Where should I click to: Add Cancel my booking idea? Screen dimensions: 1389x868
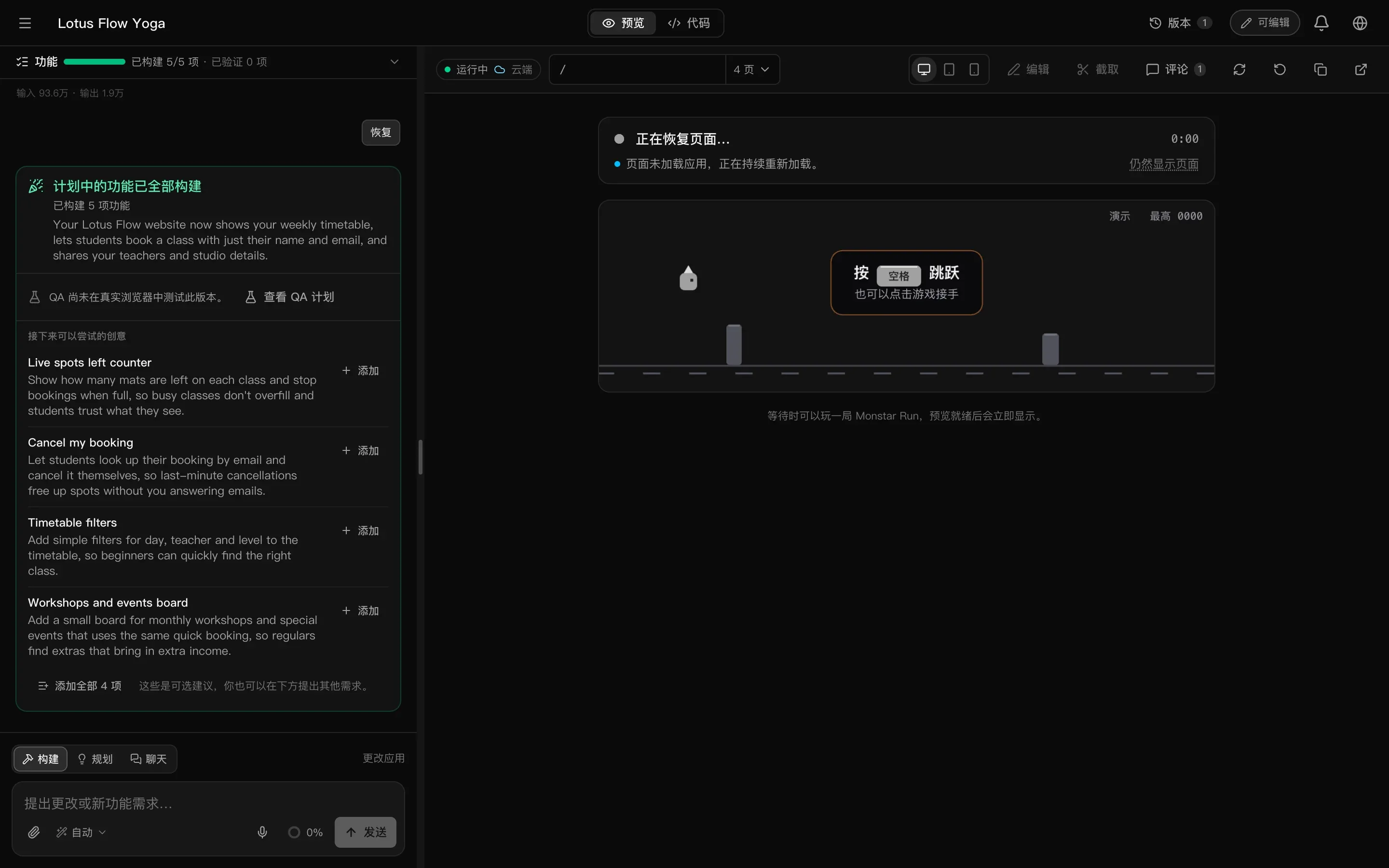tap(360, 451)
